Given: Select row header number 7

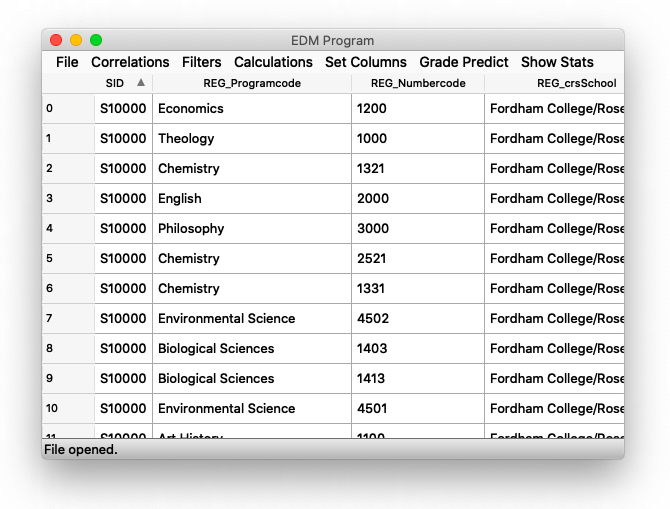Looking at the screenshot, I should 67,318.
